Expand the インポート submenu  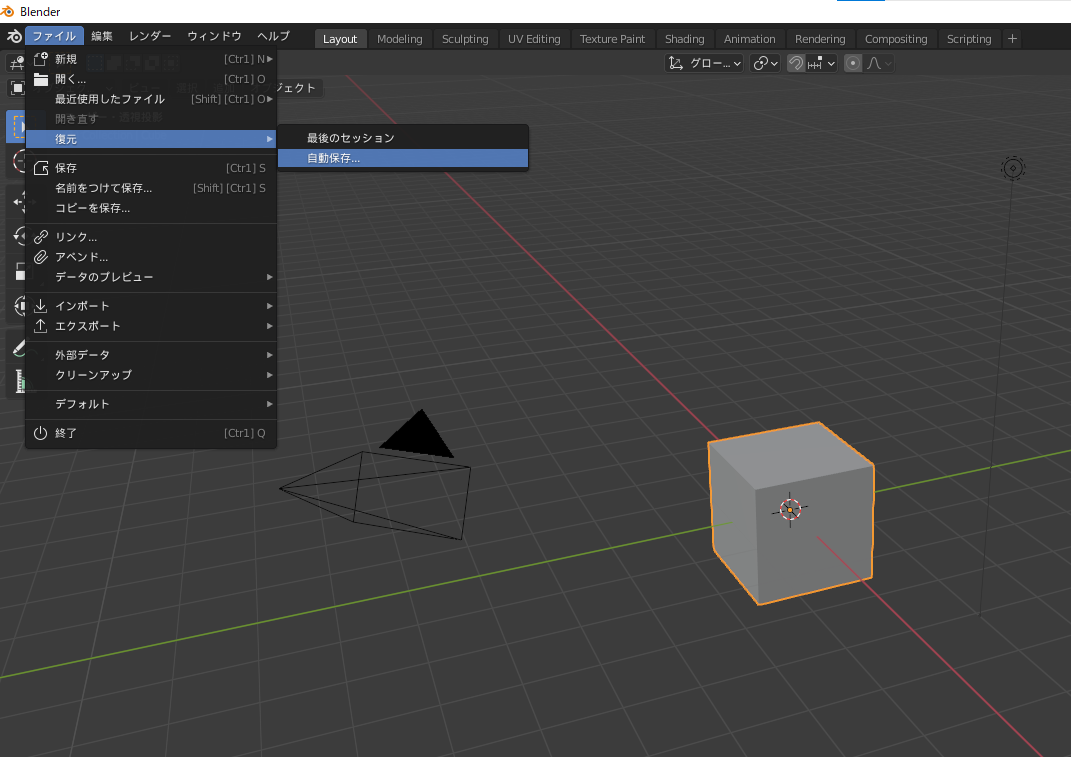pos(151,306)
